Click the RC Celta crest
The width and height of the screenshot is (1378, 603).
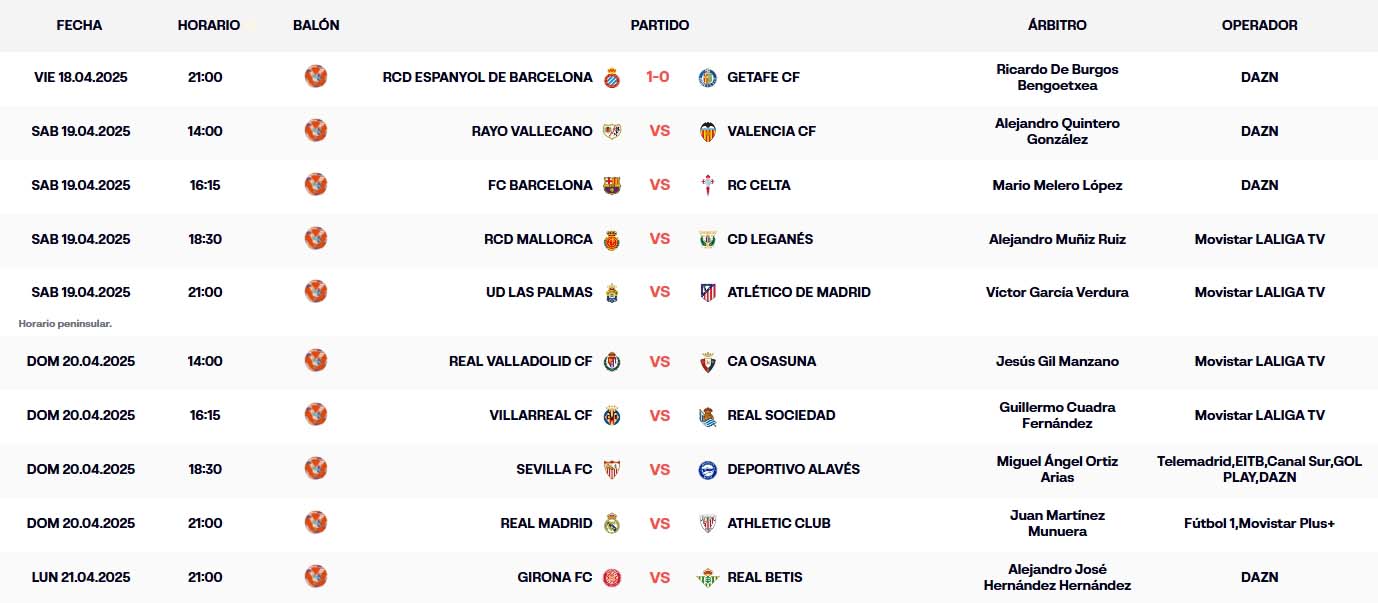pos(708,185)
